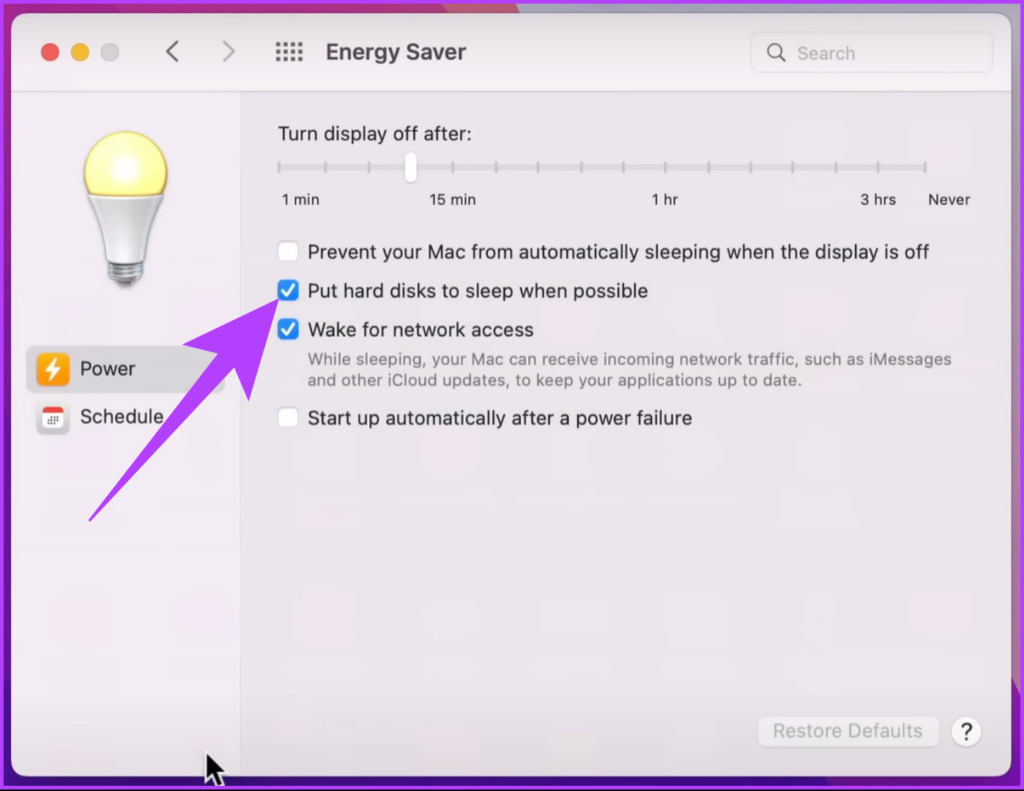The image size is (1024, 791).
Task: Select the Power sidebar tab
Action: click(x=125, y=369)
